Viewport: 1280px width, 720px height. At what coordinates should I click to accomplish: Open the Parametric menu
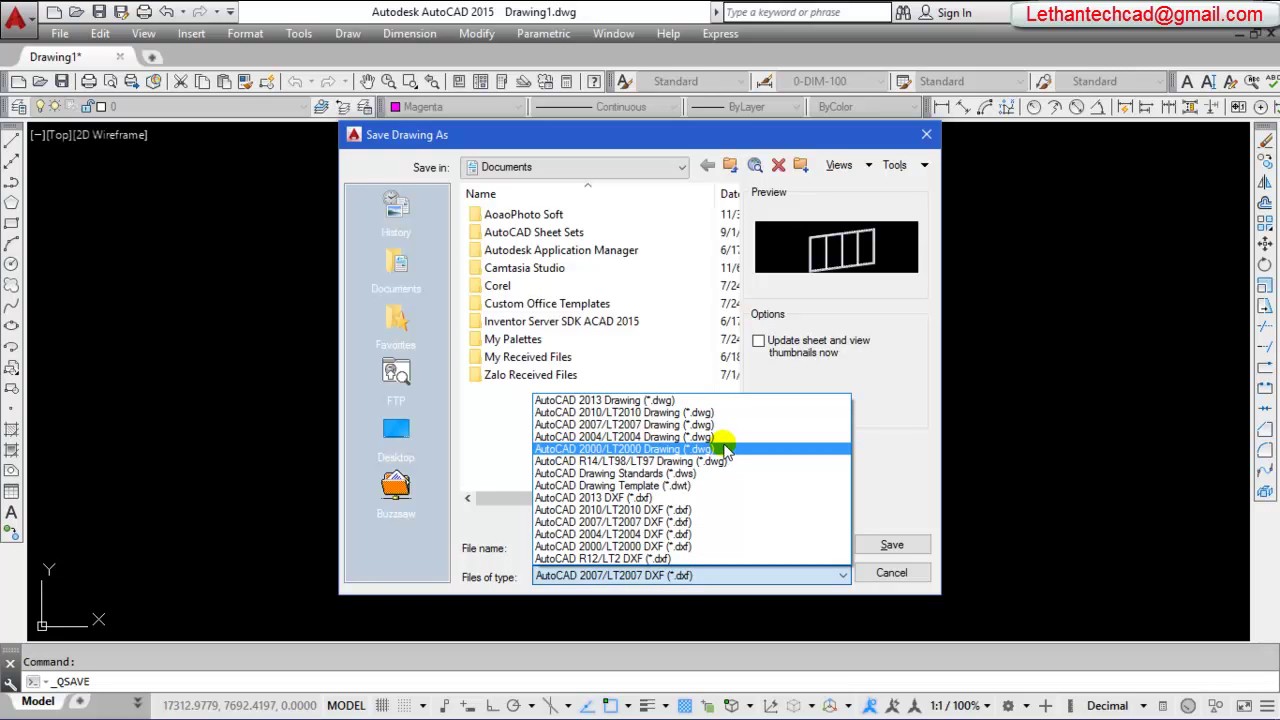click(x=543, y=33)
